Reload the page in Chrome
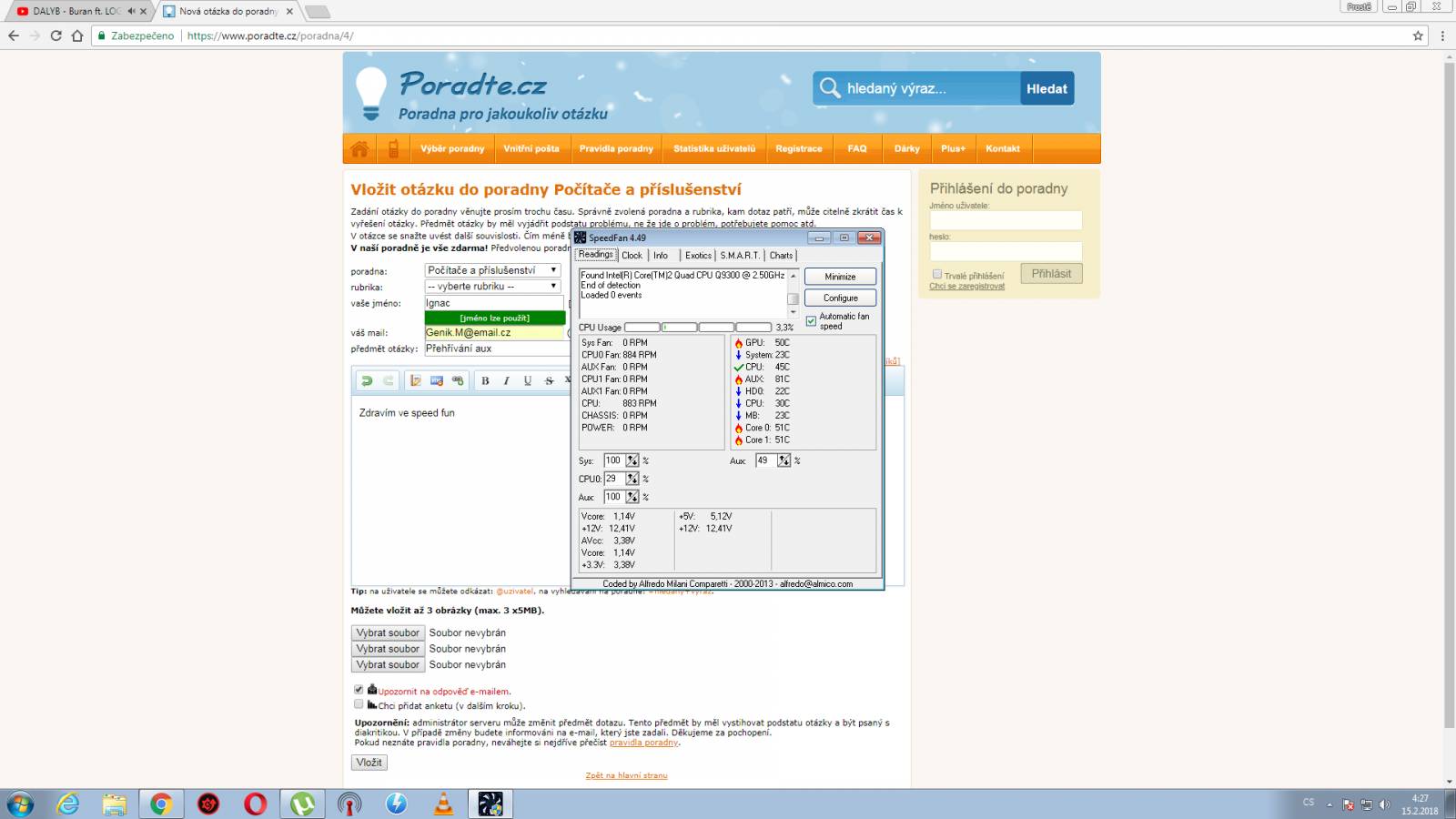Image resolution: width=1456 pixels, height=819 pixels. 56,35
